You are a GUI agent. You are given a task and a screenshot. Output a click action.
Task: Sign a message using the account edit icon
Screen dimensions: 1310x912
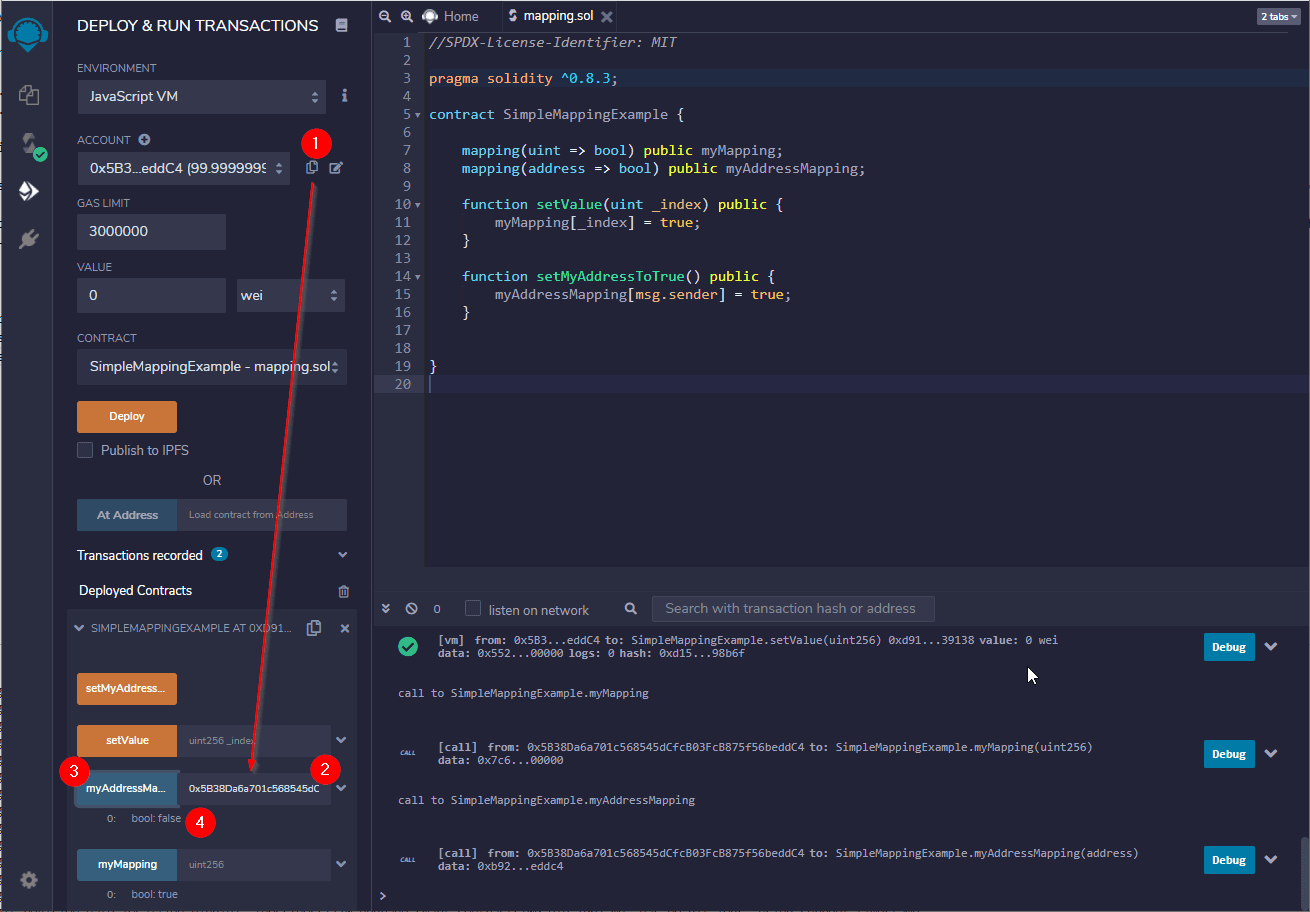(x=336, y=168)
